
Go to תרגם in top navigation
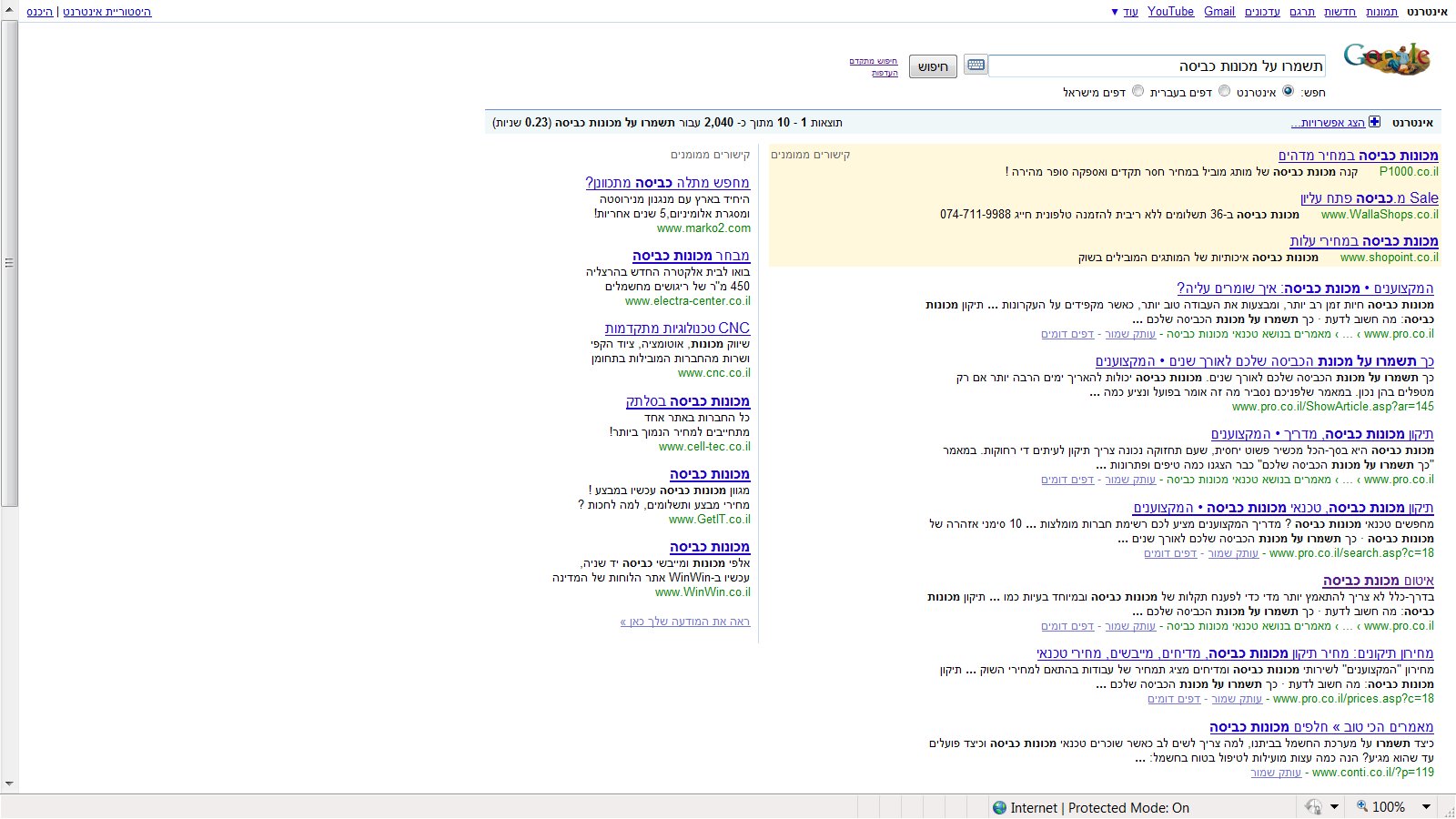tap(1302, 12)
